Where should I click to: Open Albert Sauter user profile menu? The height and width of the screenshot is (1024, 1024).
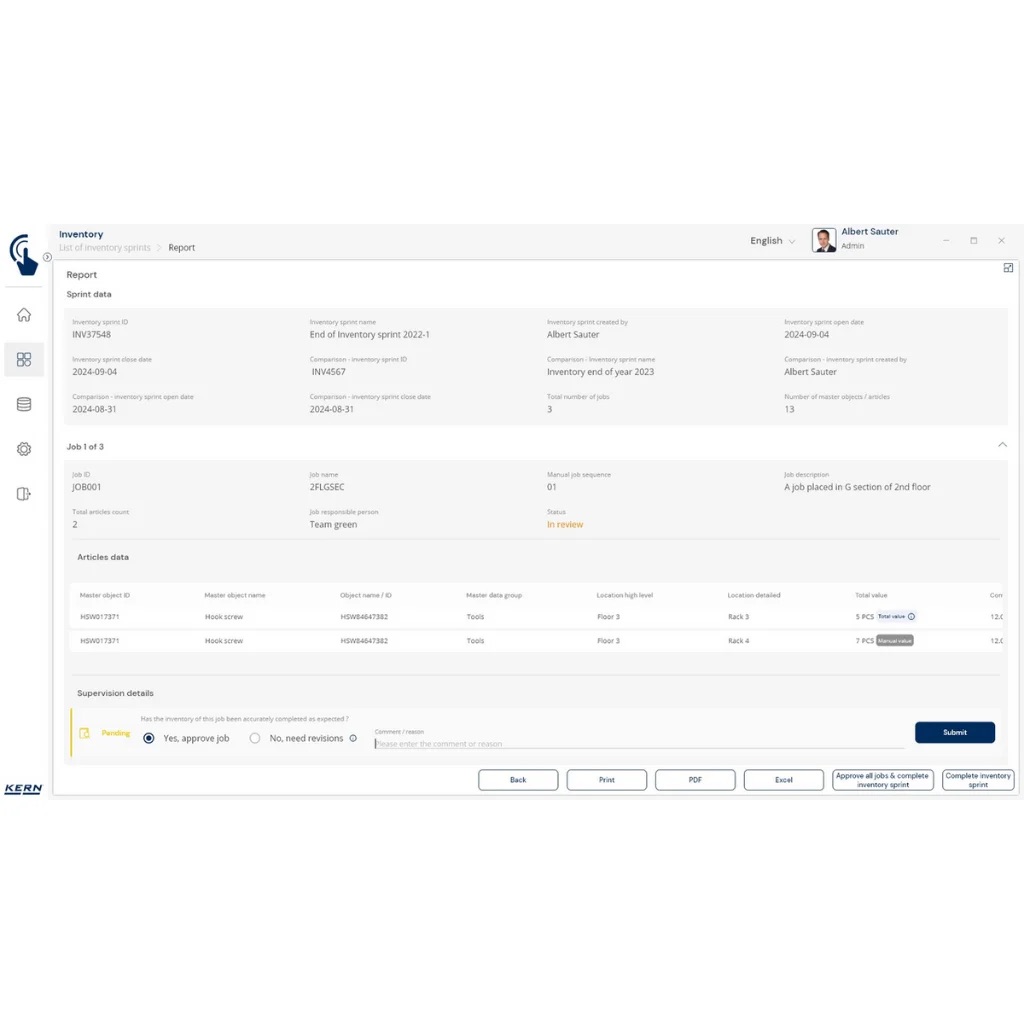pyautogui.click(x=855, y=239)
